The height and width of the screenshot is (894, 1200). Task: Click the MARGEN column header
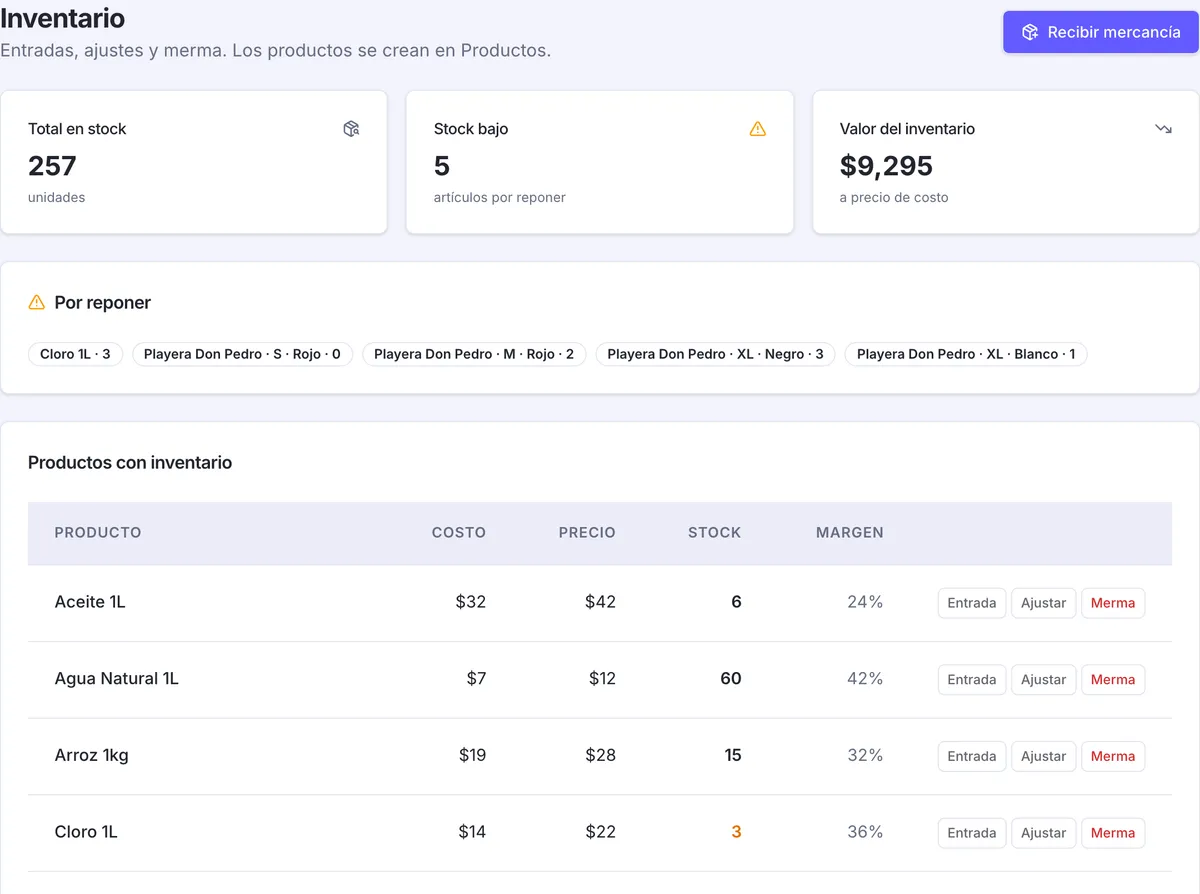(850, 533)
